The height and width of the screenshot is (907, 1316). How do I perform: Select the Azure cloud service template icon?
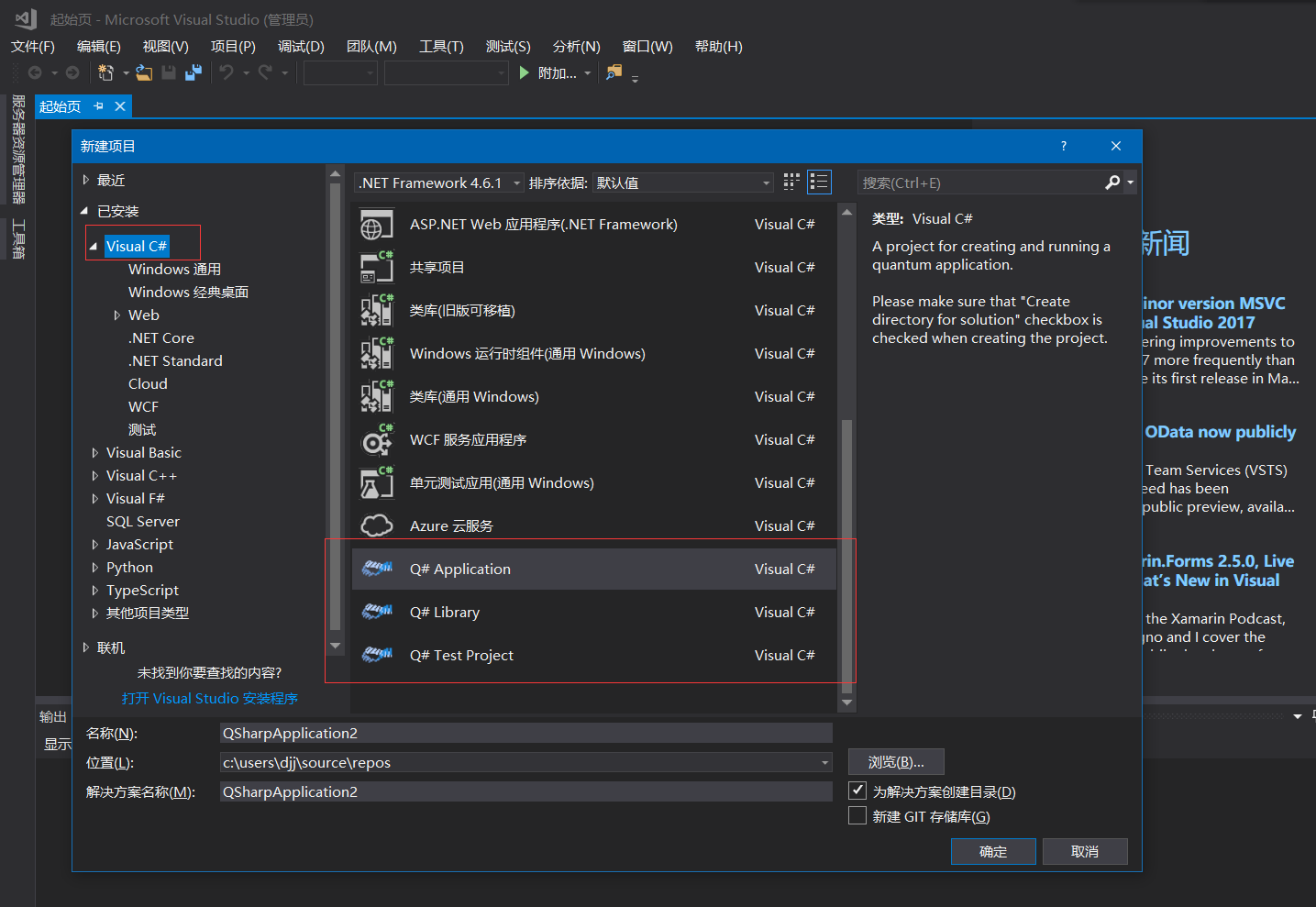click(x=376, y=526)
